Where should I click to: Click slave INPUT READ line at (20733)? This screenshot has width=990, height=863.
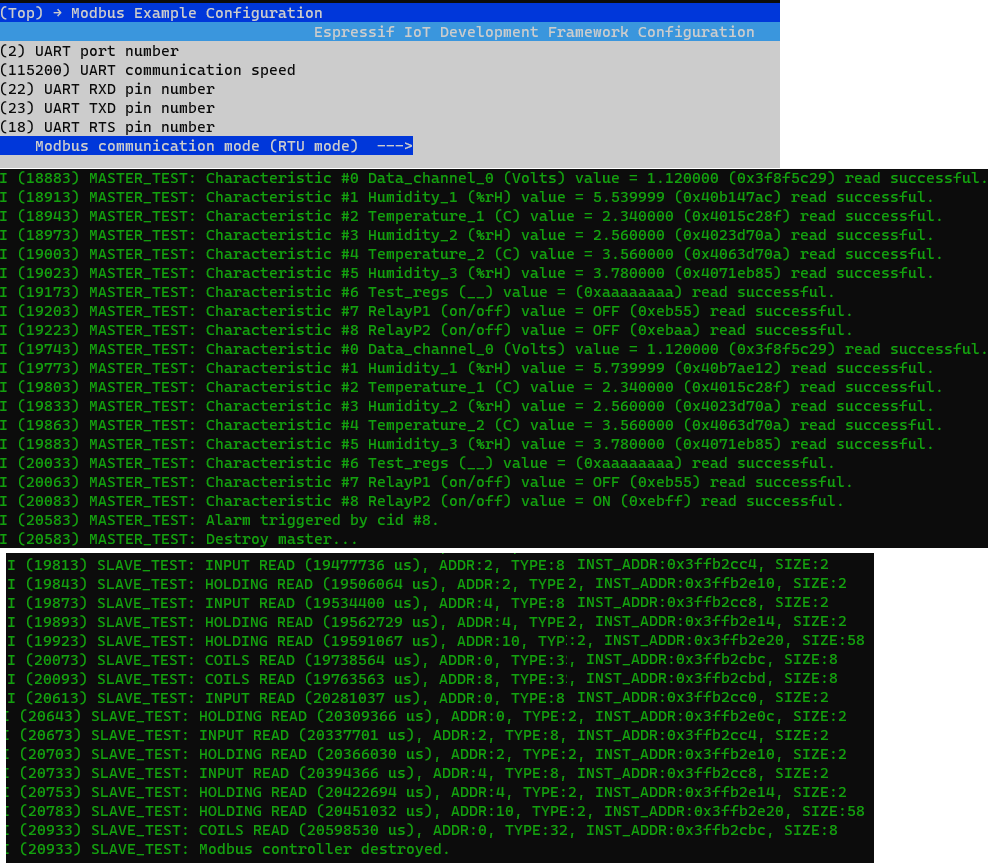pos(418,773)
